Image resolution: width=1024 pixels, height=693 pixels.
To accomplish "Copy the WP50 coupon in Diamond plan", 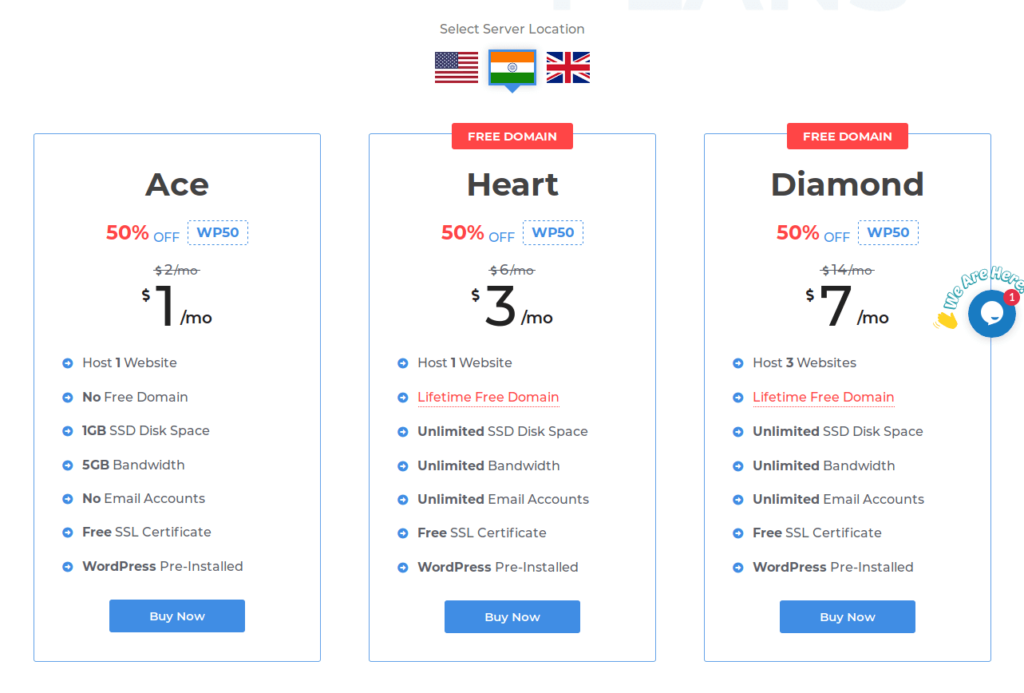I will pyautogui.click(x=888, y=233).
